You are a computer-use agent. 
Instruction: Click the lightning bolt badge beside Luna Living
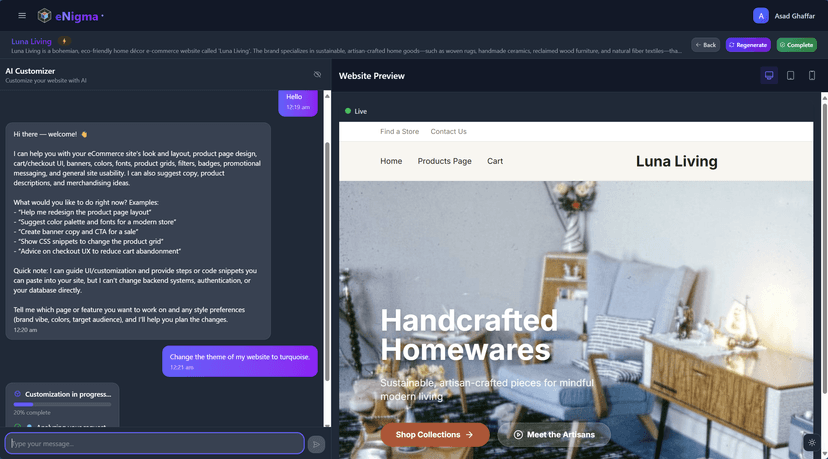(x=65, y=42)
